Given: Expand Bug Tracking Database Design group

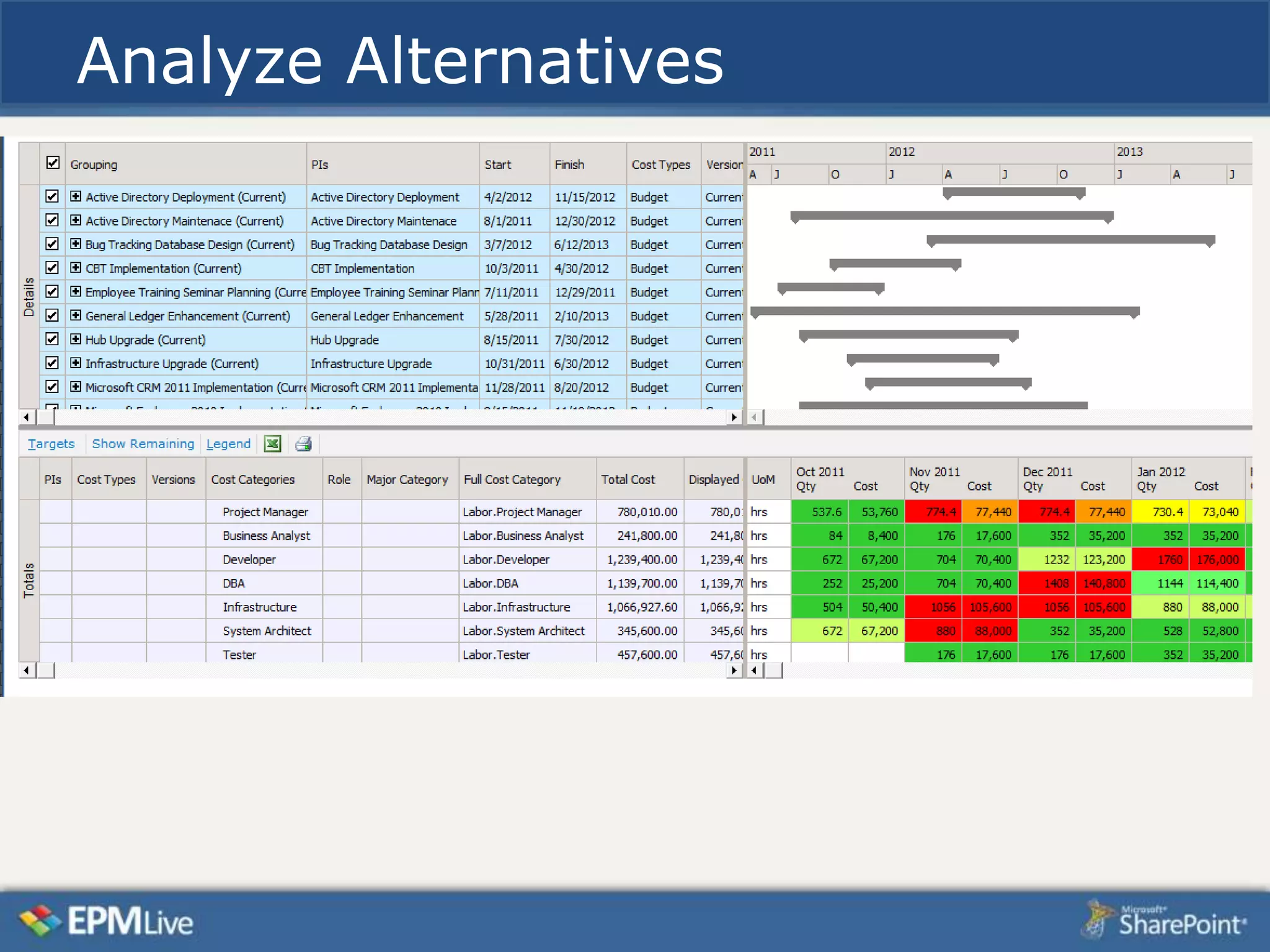Looking at the screenshot, I should [x=76, y=244].
